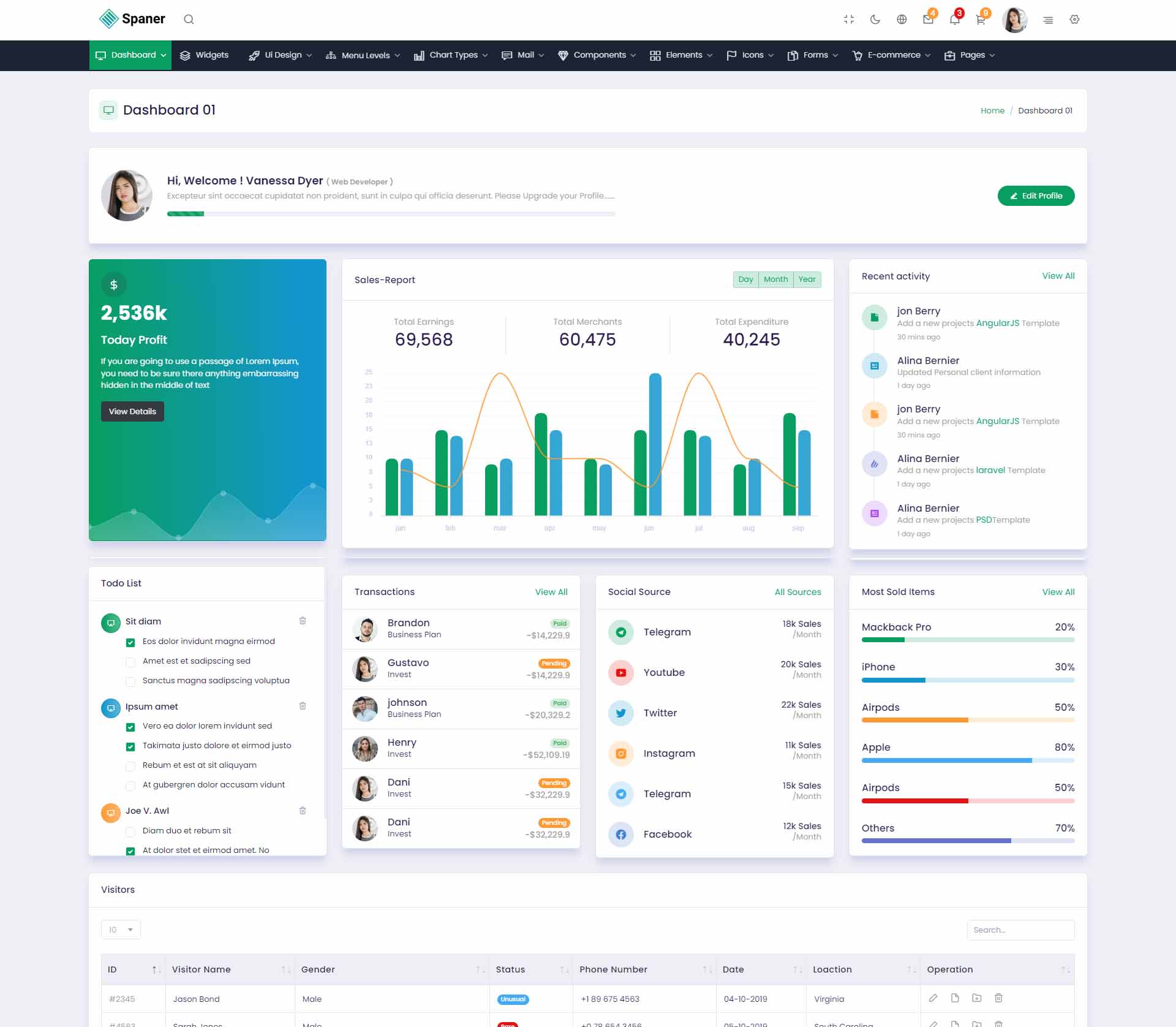Click View All in Recent activity
Screen dimensions: 1176x1027
pos(1058,276)
